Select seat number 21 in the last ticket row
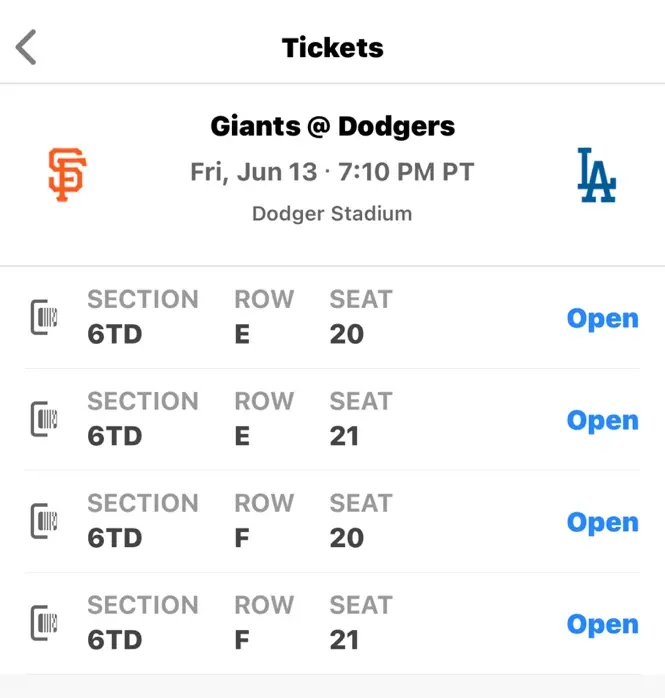 coord(344,640)
